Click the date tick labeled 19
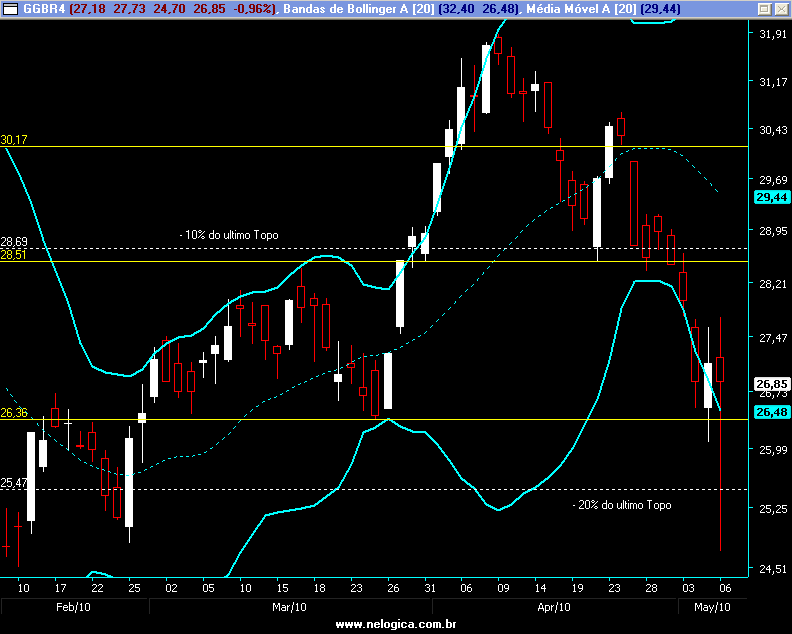Image resolution: width=792 pixels, height=634 pixels. (x=577, y=588)
